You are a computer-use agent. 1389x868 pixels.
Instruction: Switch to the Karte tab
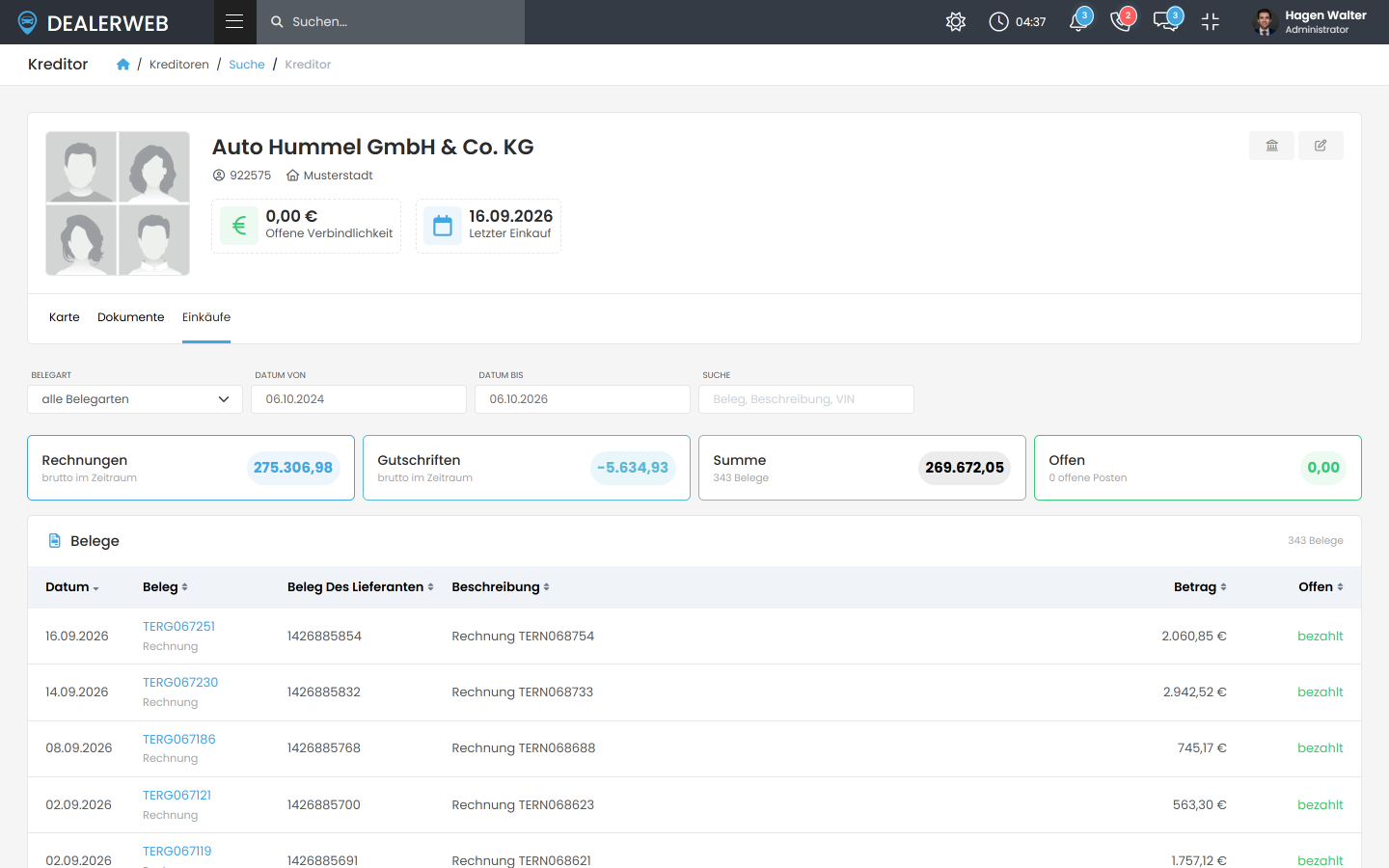click(65, 317)
